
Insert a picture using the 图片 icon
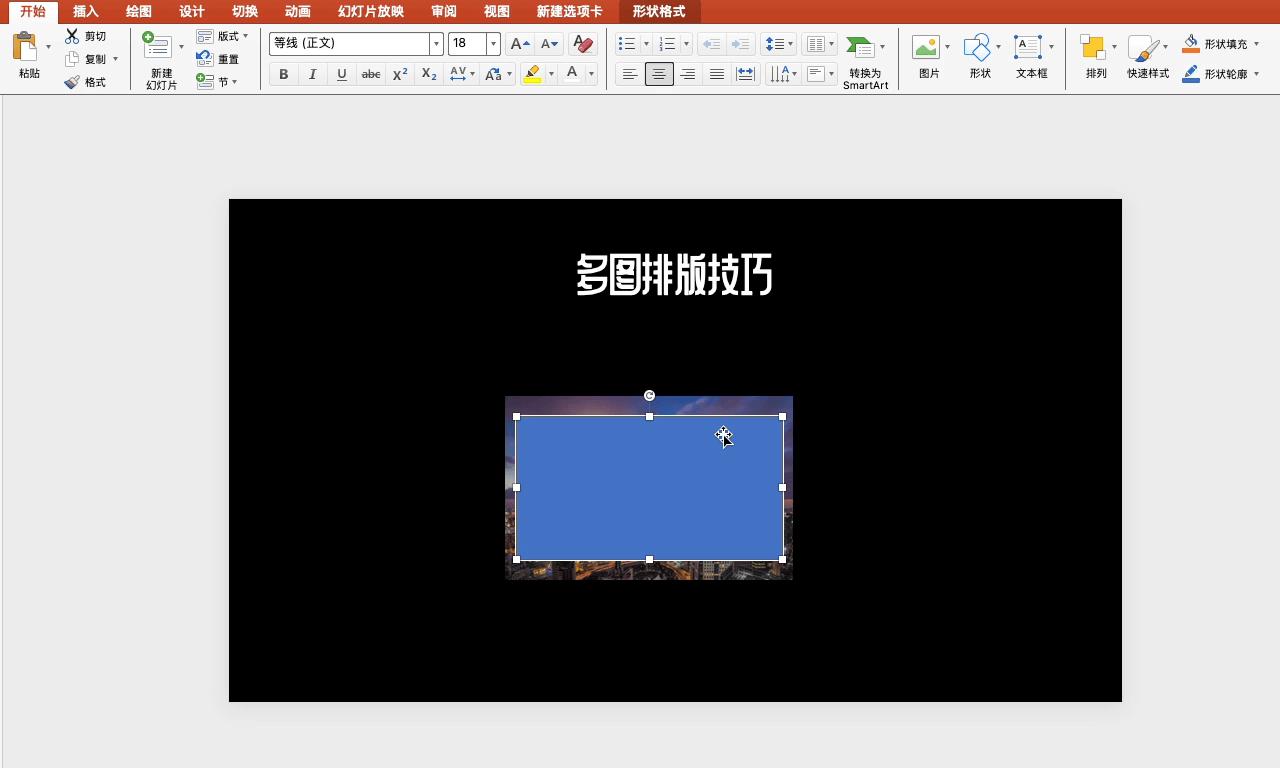pos(927,45)
